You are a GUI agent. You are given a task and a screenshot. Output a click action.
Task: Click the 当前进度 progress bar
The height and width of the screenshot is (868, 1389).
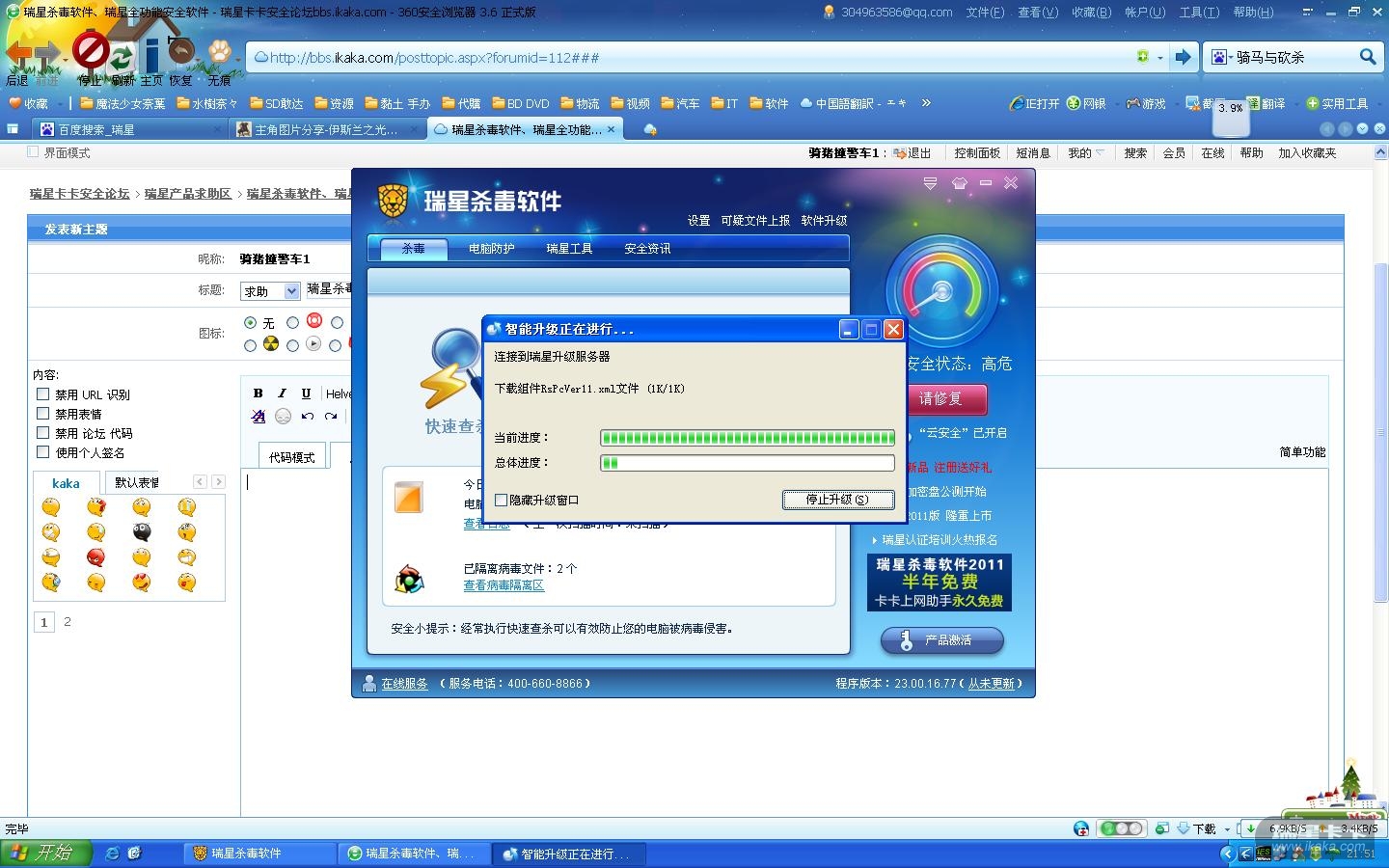(x=748, y=438)
